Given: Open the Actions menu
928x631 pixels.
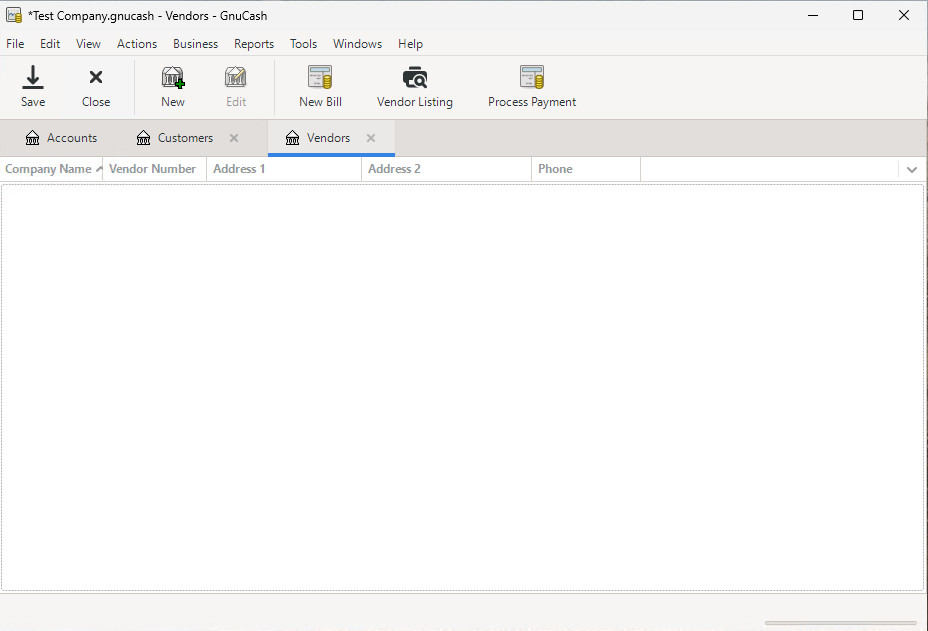Looking at the screenshot, I should point(137,44).
